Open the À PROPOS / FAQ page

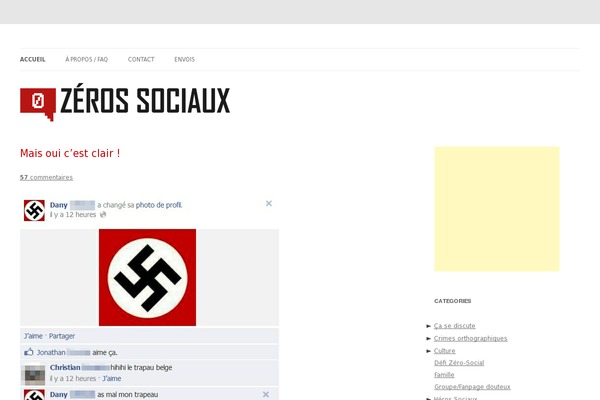pyautogui.click(x=86, y=59)
